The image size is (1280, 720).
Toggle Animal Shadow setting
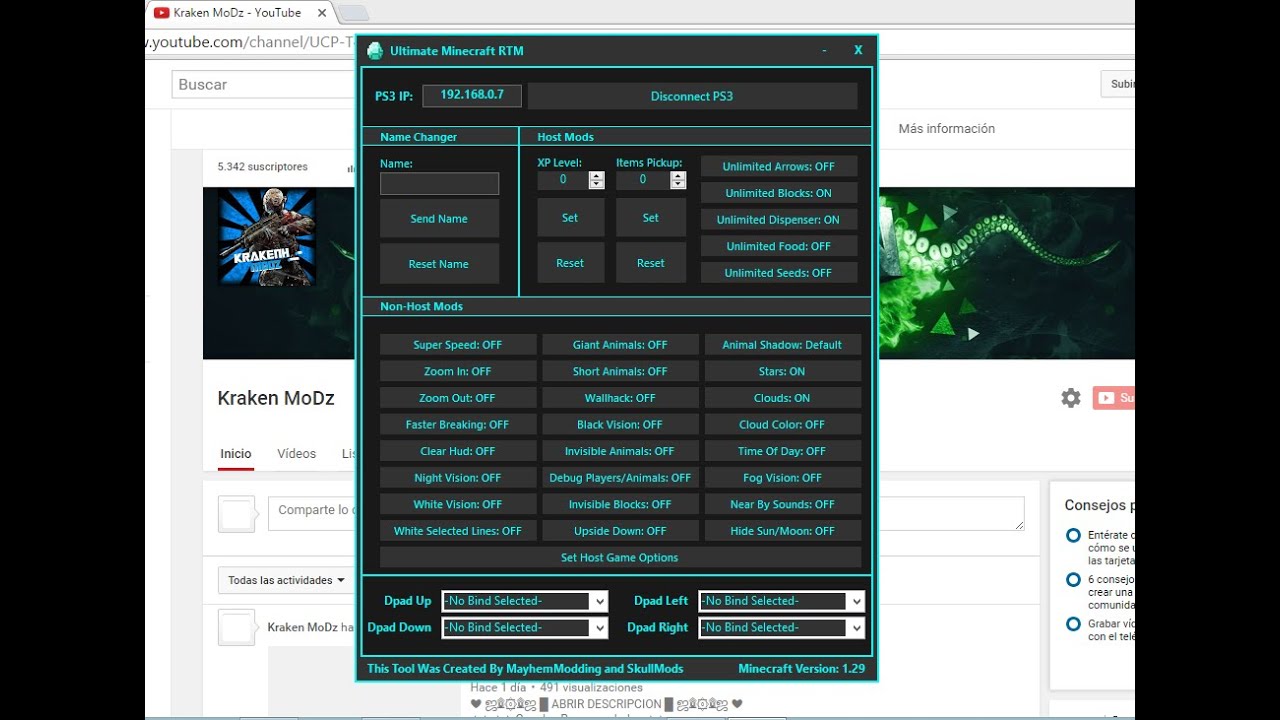coord(782,345)
